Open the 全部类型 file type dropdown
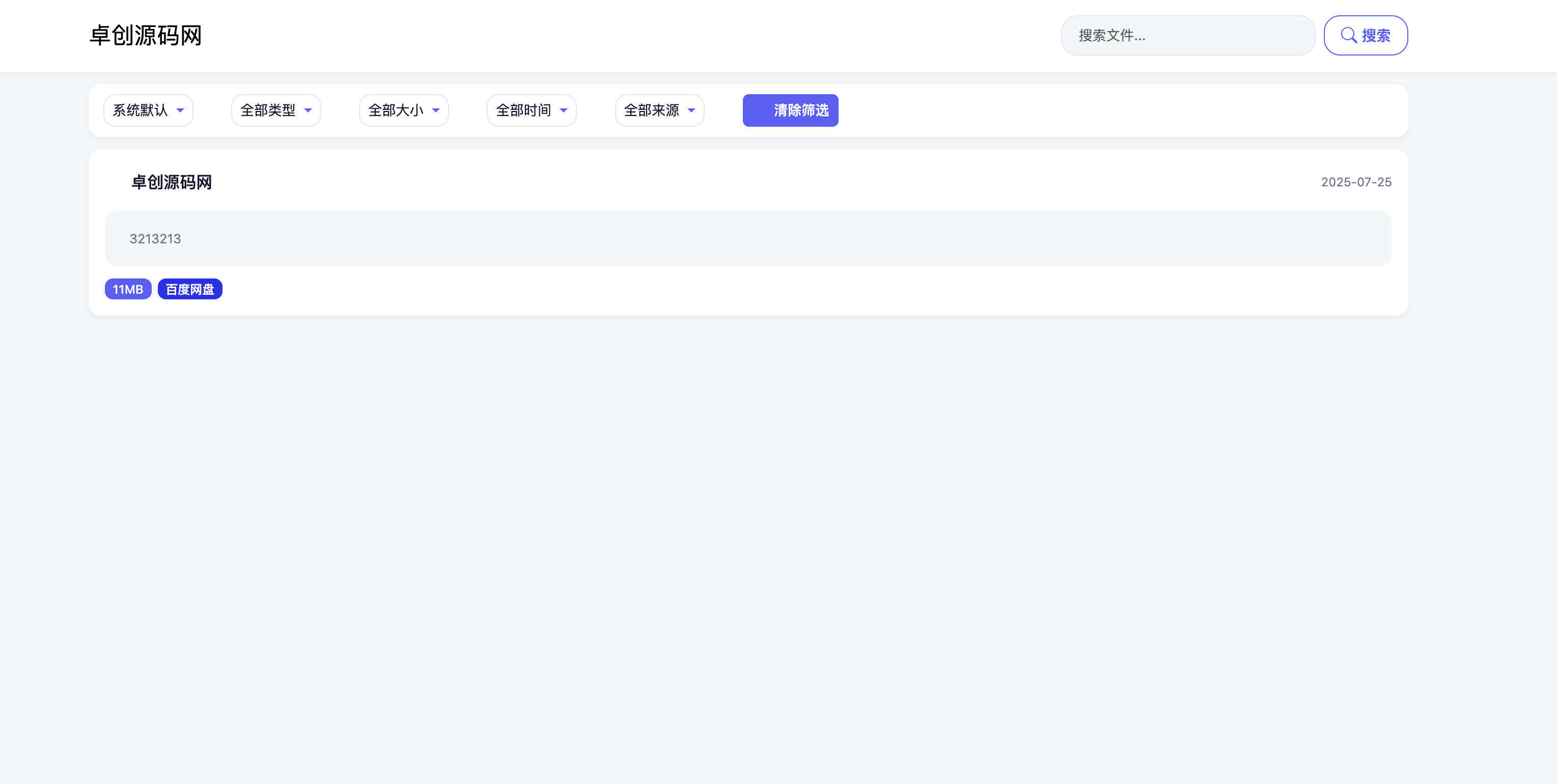The image size is (1557, 784). click(275, 110)
